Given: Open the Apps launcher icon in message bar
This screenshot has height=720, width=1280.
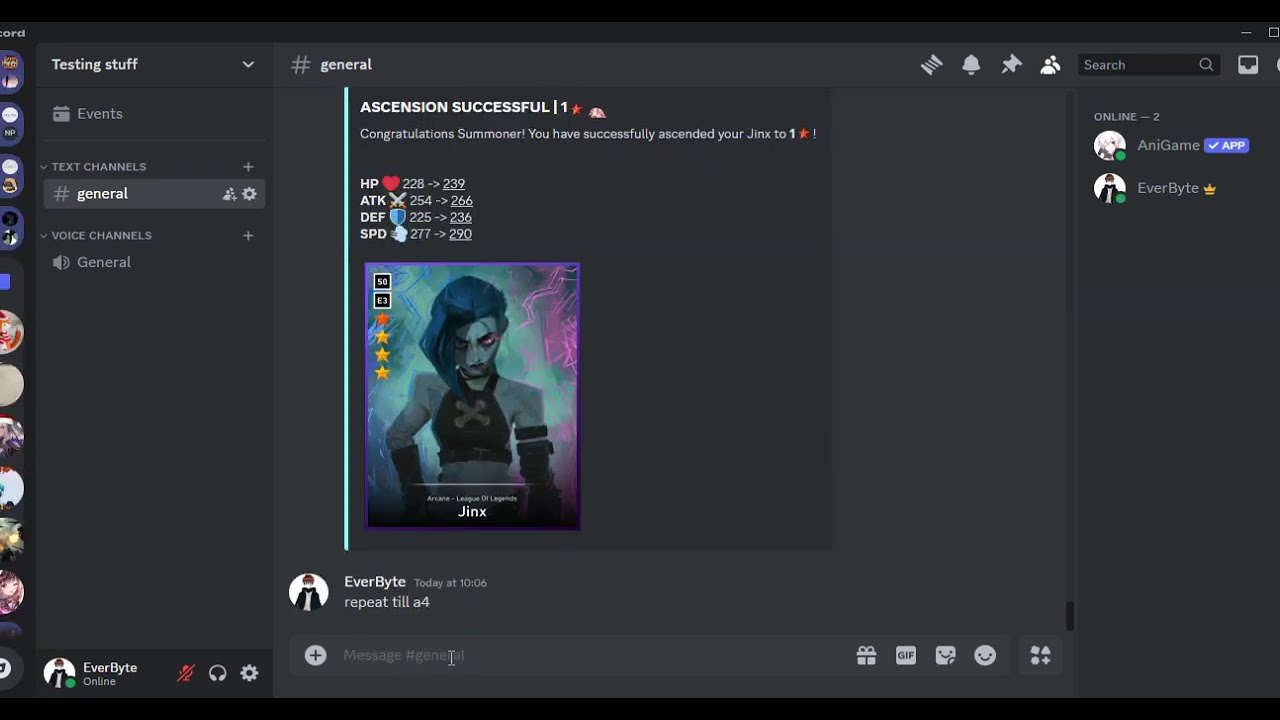Looking at the screenshot, I should tap(1040, 656).
